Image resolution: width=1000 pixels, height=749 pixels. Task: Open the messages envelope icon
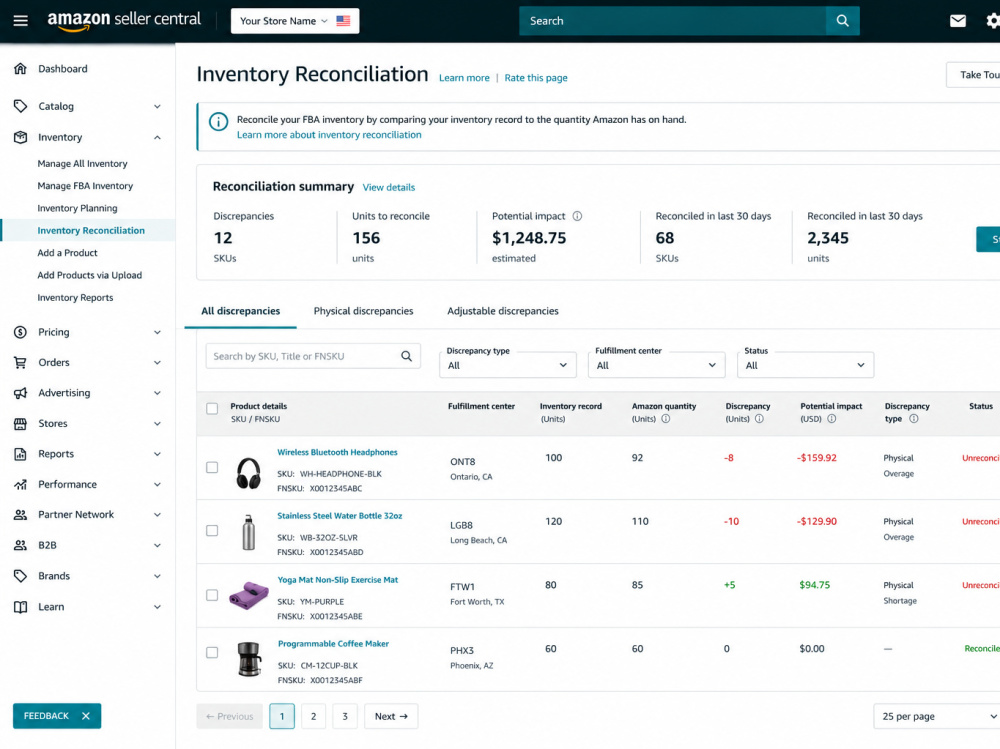[x=957, y=21]
